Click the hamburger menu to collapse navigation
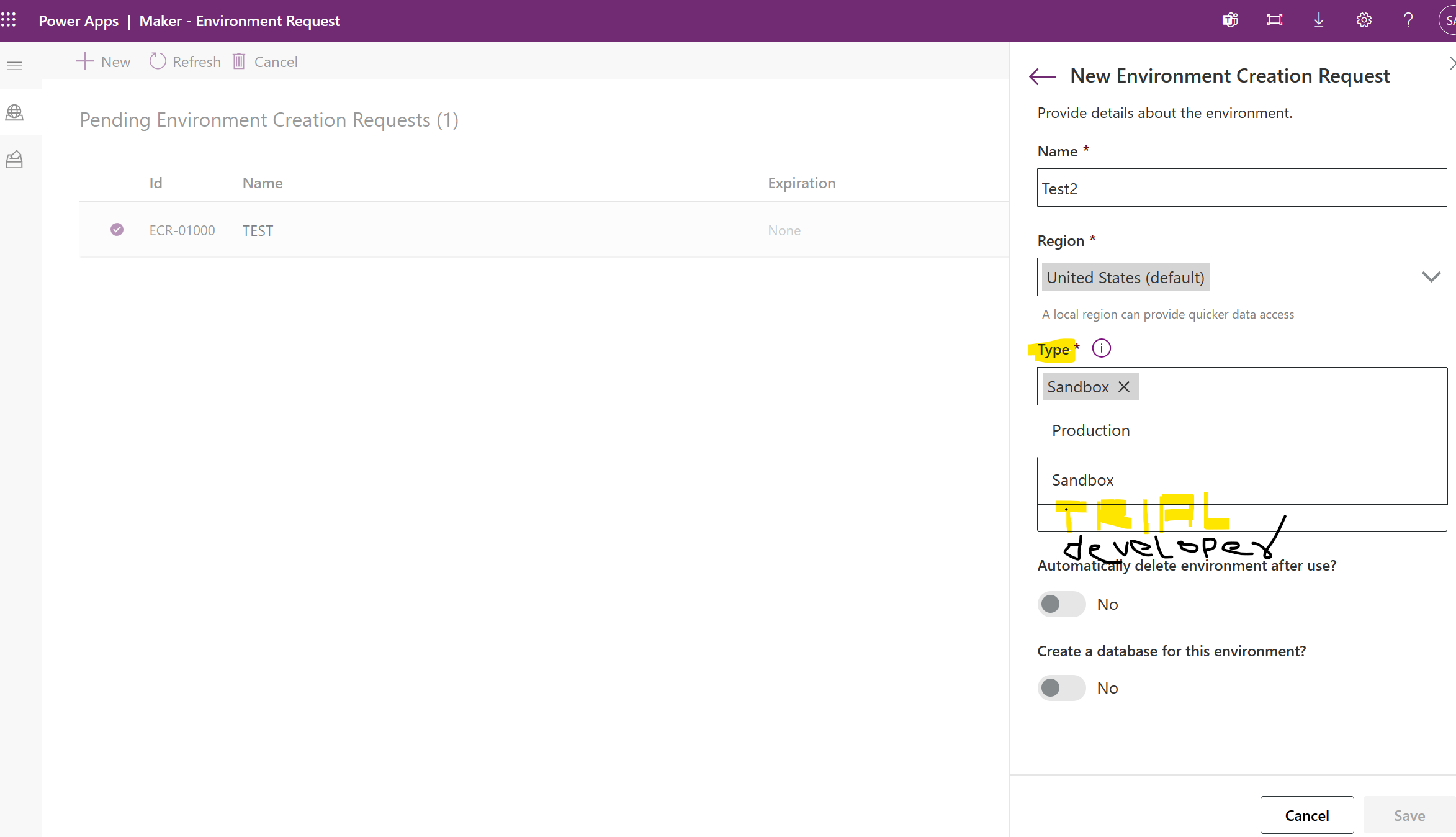 pos(14,65)
